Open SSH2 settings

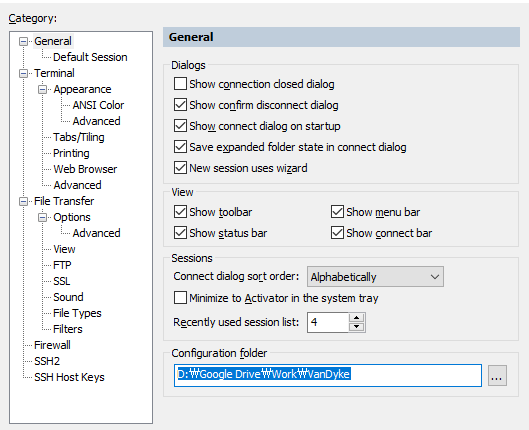[47, 361]
